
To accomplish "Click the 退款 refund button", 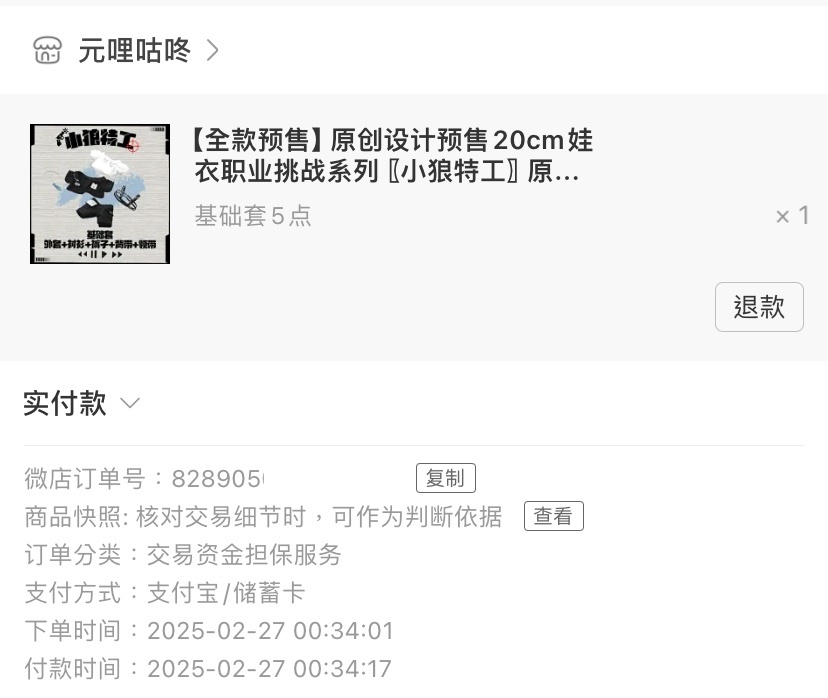I will point(759,307).
